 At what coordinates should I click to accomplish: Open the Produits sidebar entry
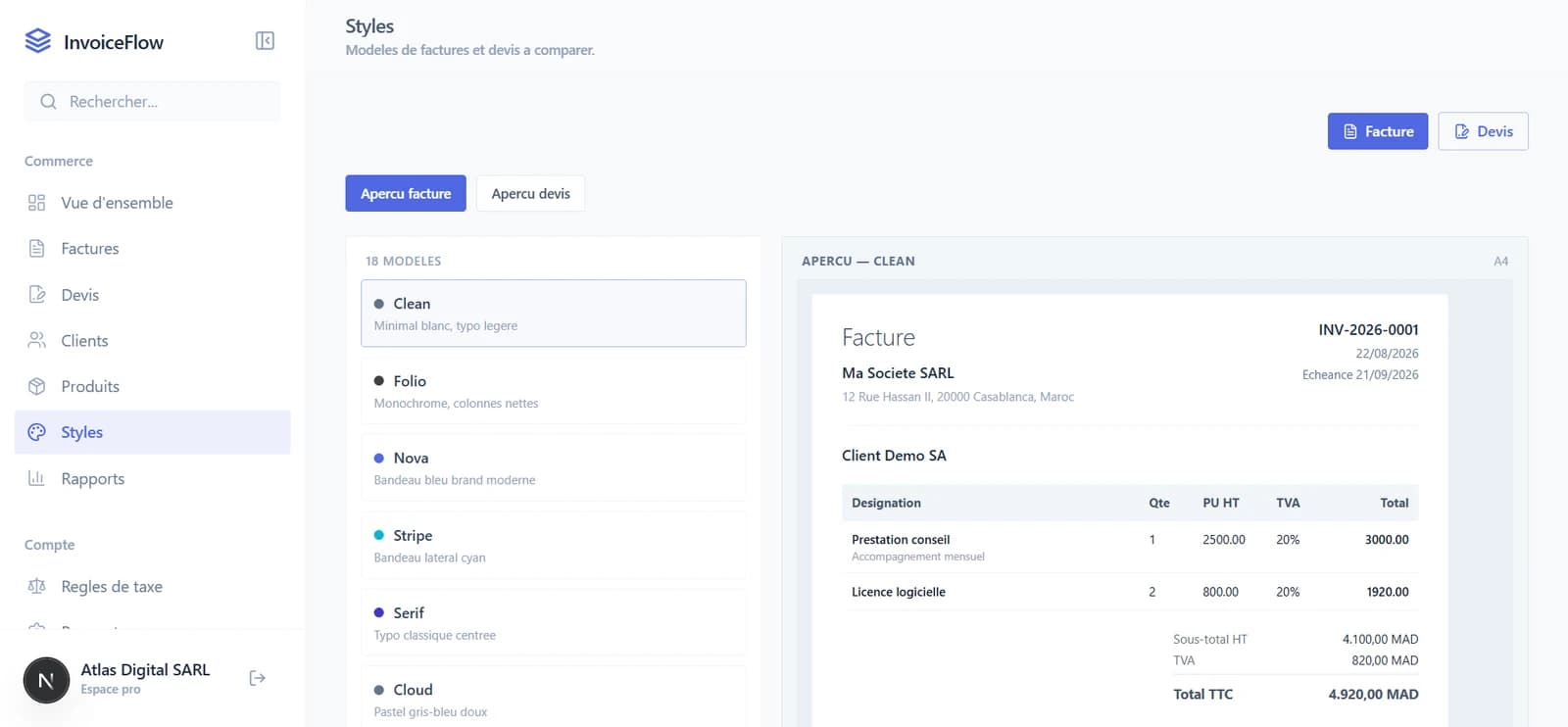153,386
